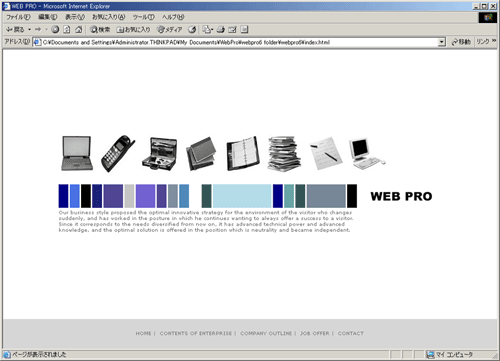Click the desktop computer image
The height and width of the screenshot is (361, 500).
tap(367, 154)
